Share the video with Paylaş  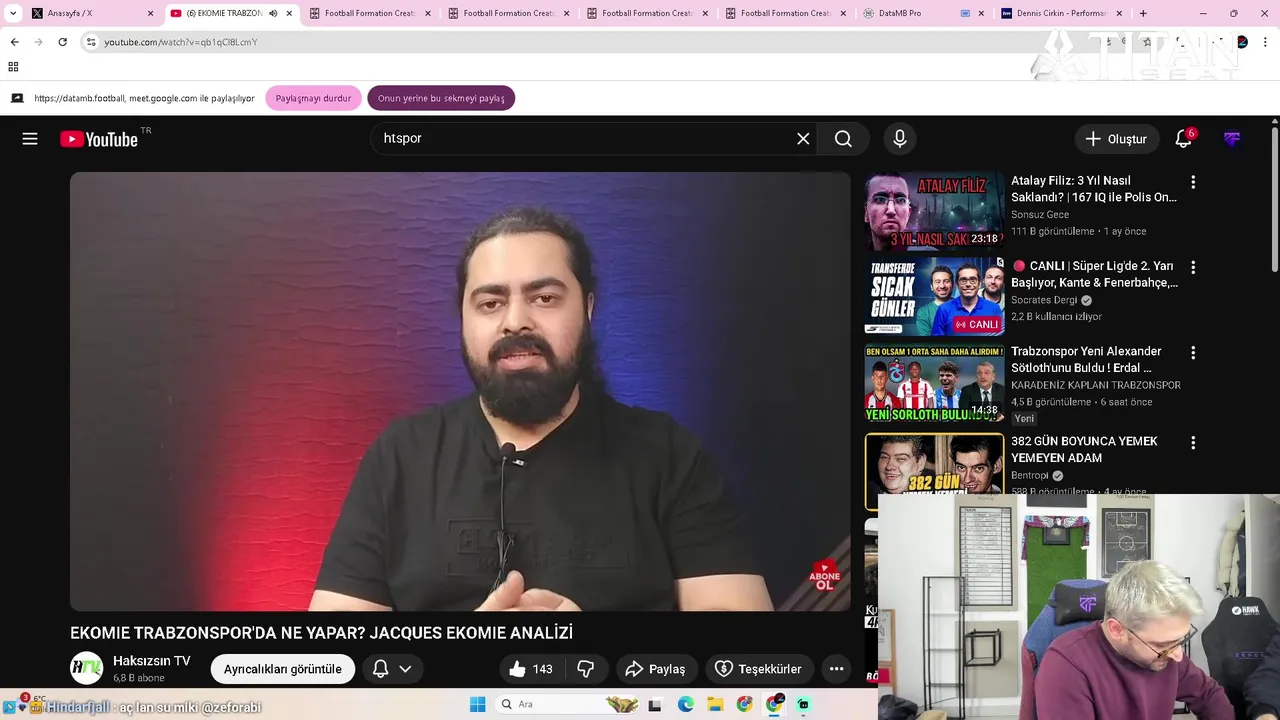point(655,669)
